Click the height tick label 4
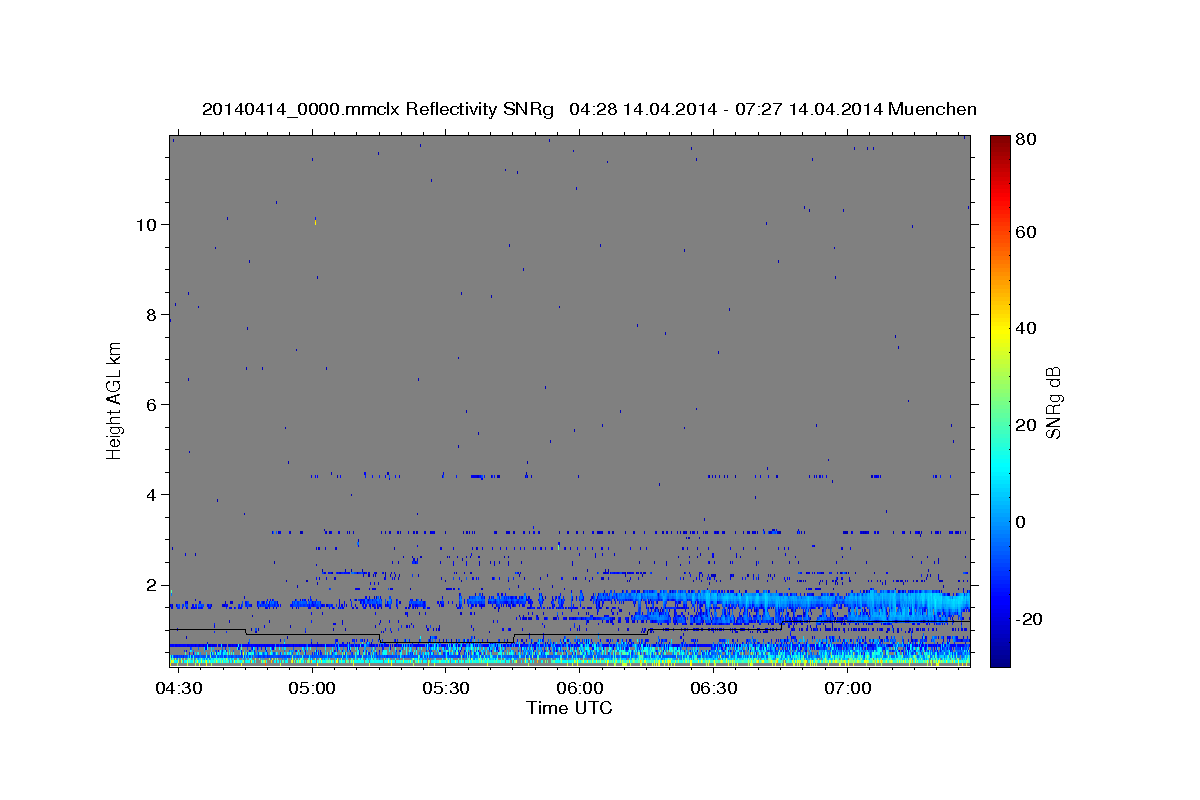Viewport: 1200px width, 800px height. click(x=151, y=495)
